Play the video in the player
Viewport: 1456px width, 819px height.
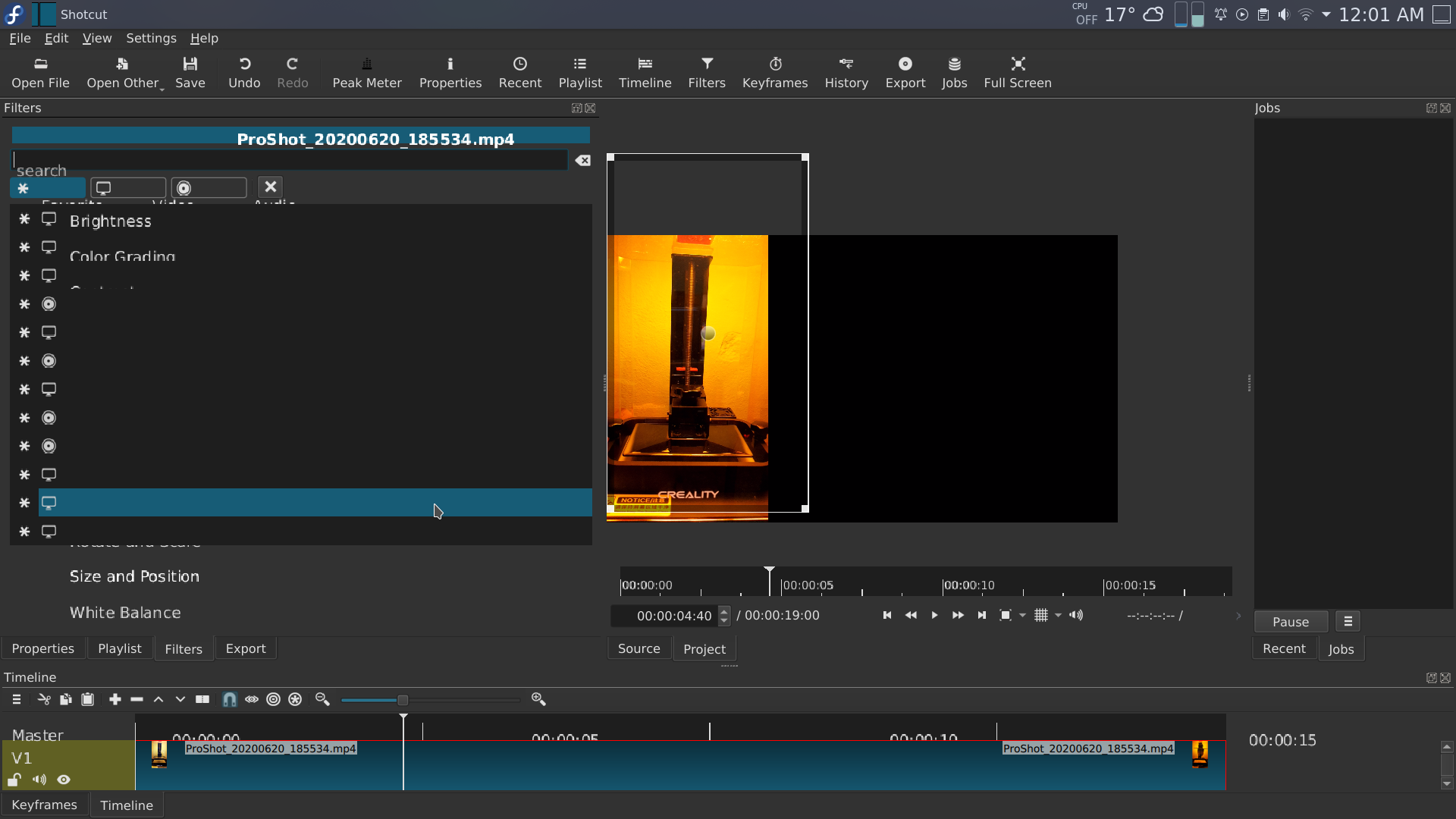pyautogui.click(x=934, y=615)
